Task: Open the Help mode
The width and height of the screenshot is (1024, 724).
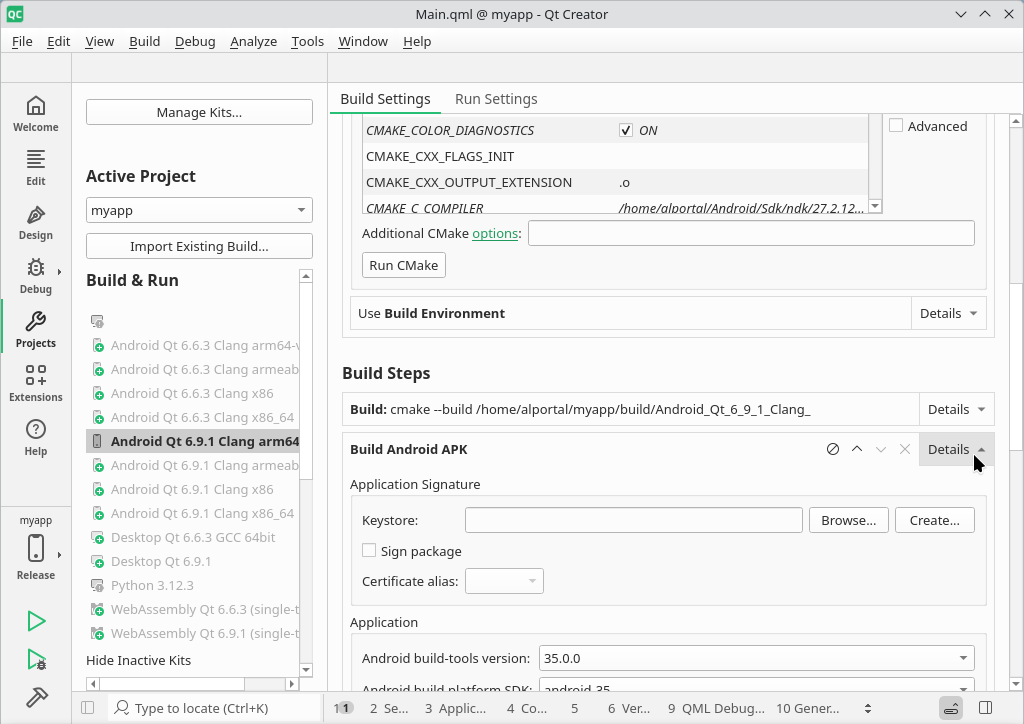Action: click(x=36, y=438)
